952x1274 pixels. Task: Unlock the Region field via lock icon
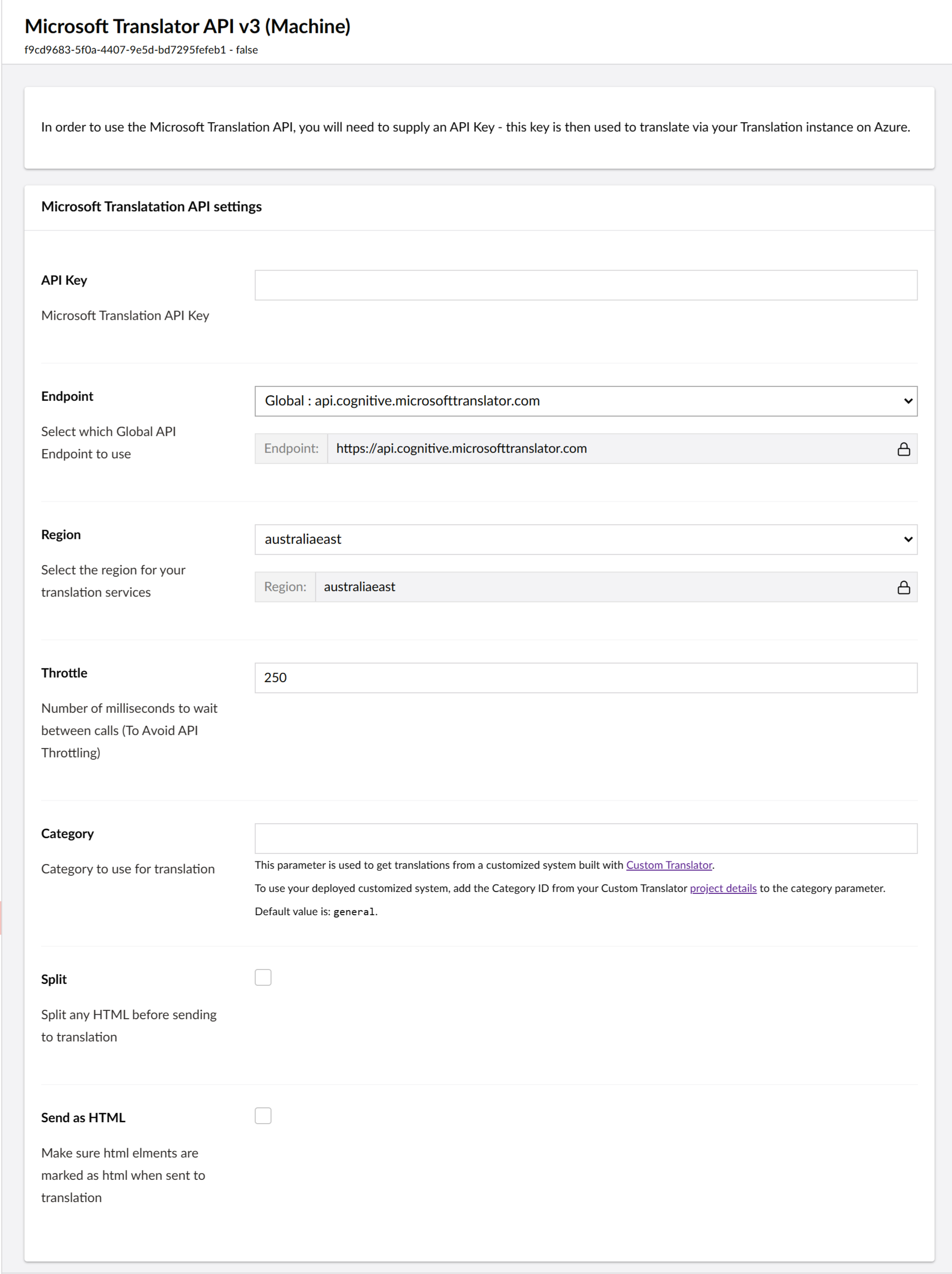pyautogui.click(x=903, y=587)
